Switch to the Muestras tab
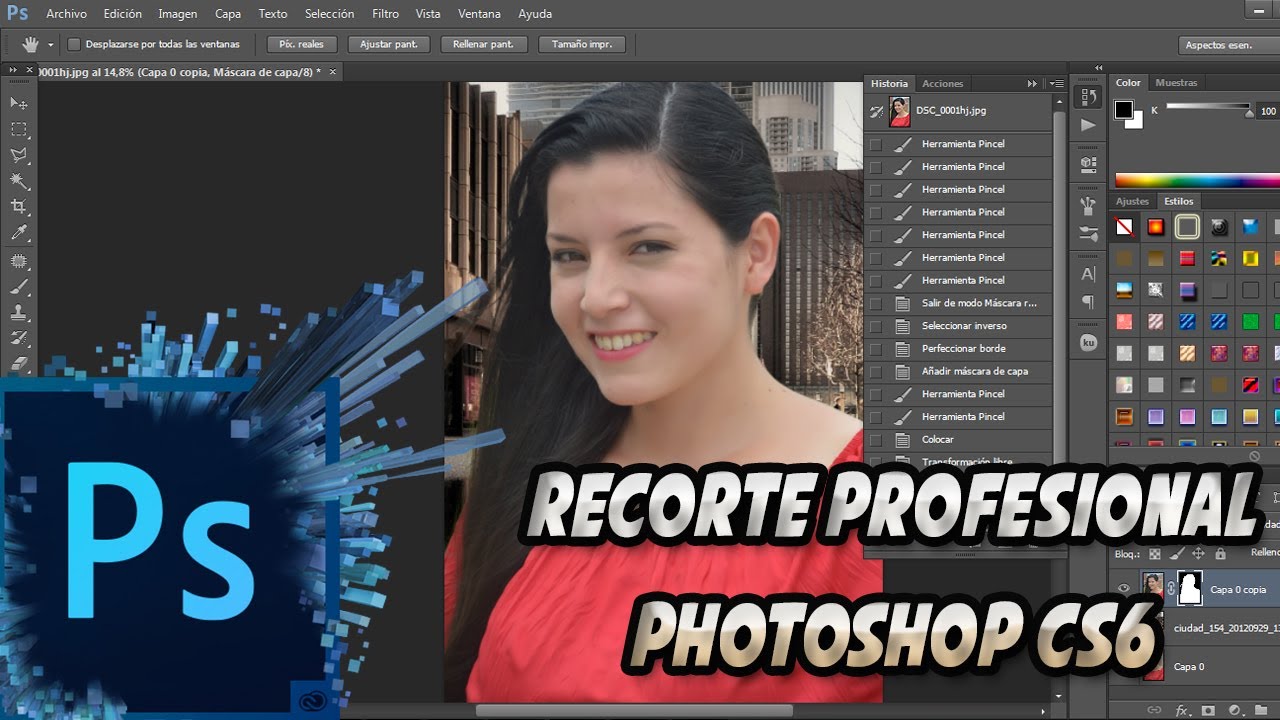 (1176, 83)
